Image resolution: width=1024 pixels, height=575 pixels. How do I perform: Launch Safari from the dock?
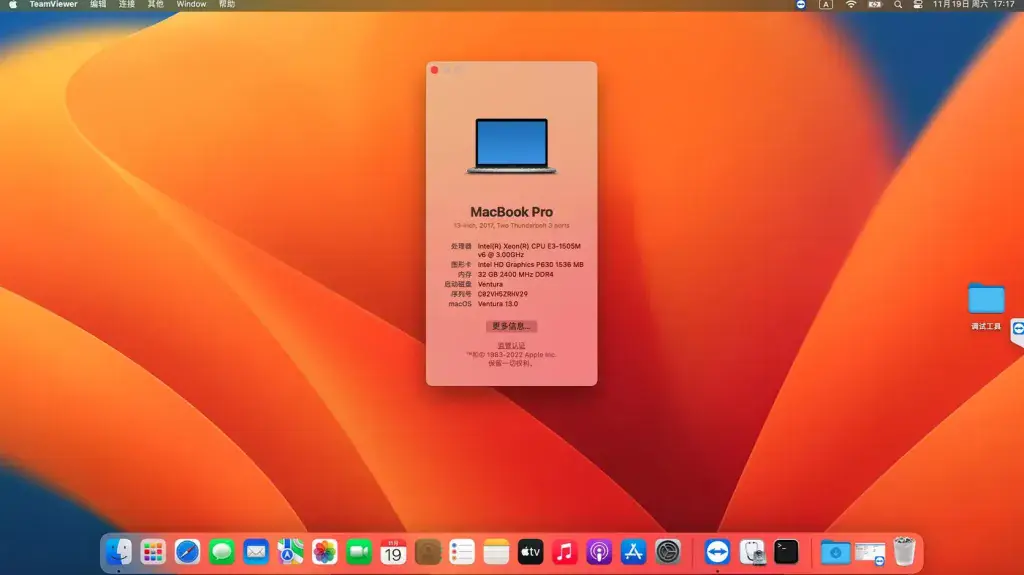(187, 552)
